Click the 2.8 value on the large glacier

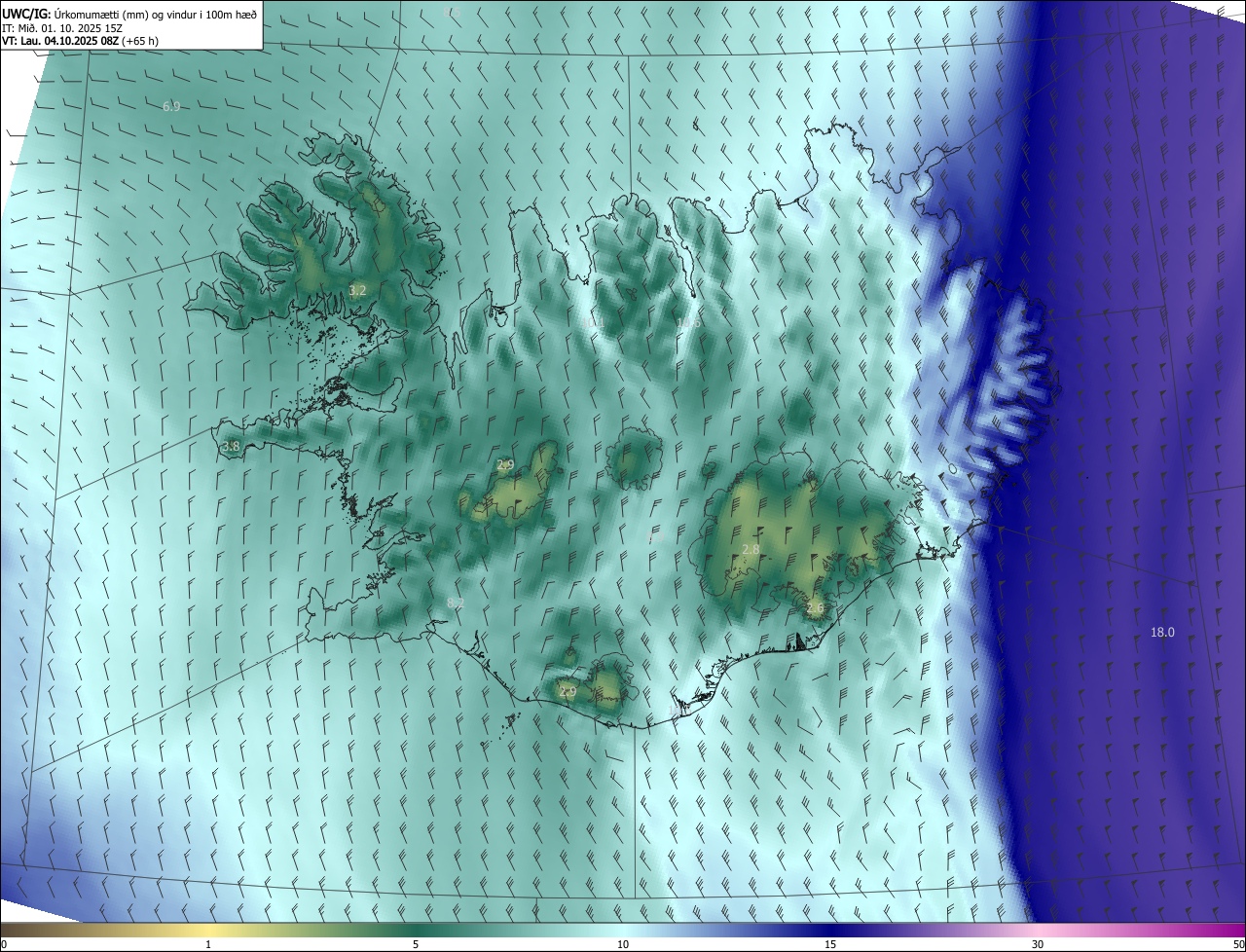[x=751, y=549]
